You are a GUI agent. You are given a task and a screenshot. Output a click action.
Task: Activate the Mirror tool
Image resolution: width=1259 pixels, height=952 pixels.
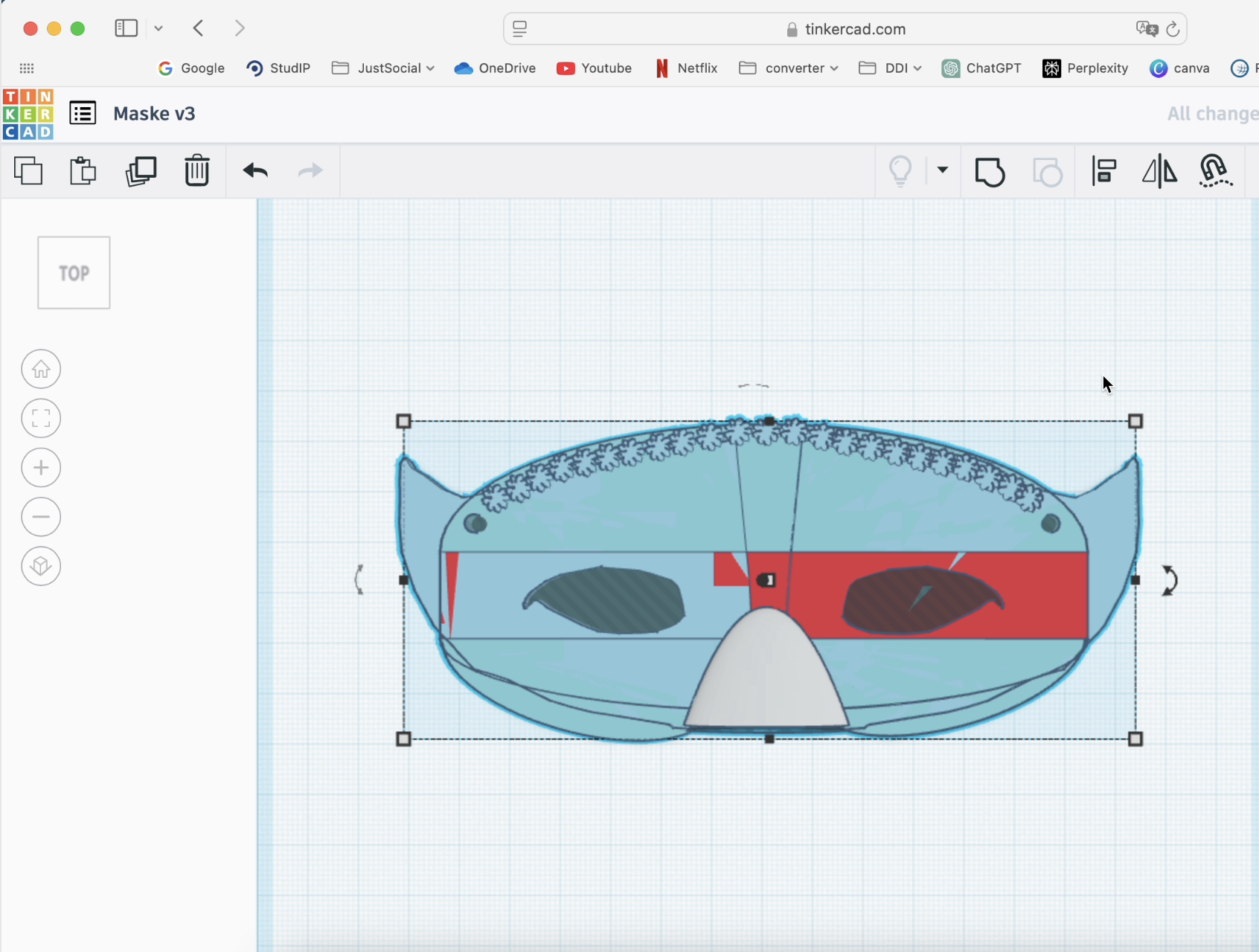1159,171
